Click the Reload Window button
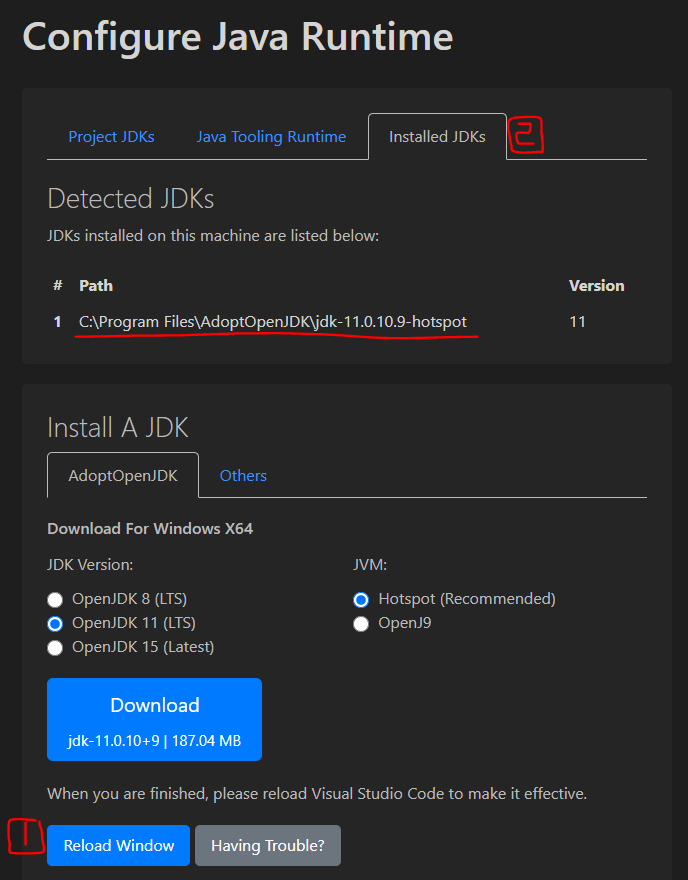This screenshot has height=880, width=688. coord(118,845)
